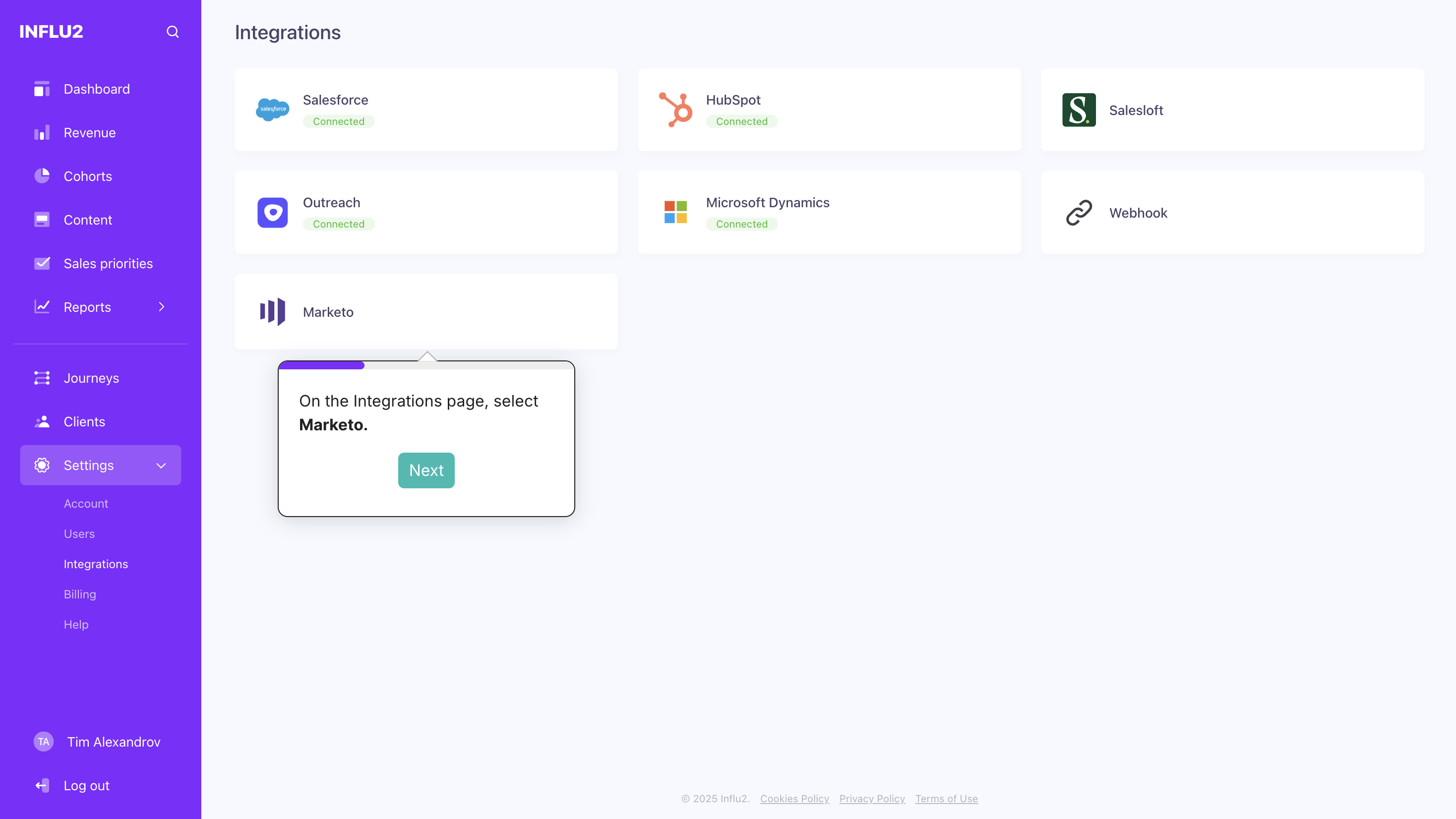
Task: Click the HubSpot integration title
Action: 733,100
